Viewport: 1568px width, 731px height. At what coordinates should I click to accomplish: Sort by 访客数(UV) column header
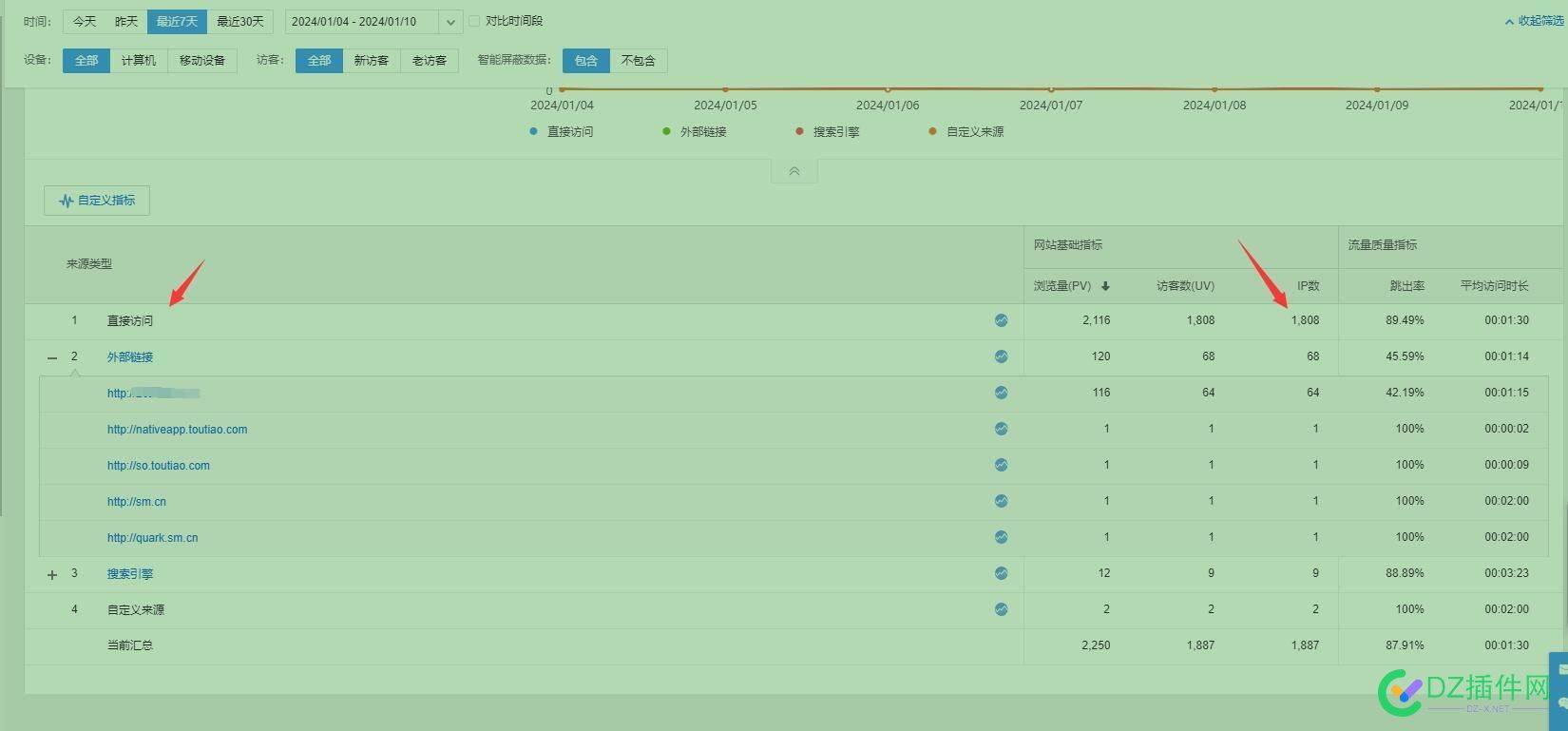tap(1185, 285)
